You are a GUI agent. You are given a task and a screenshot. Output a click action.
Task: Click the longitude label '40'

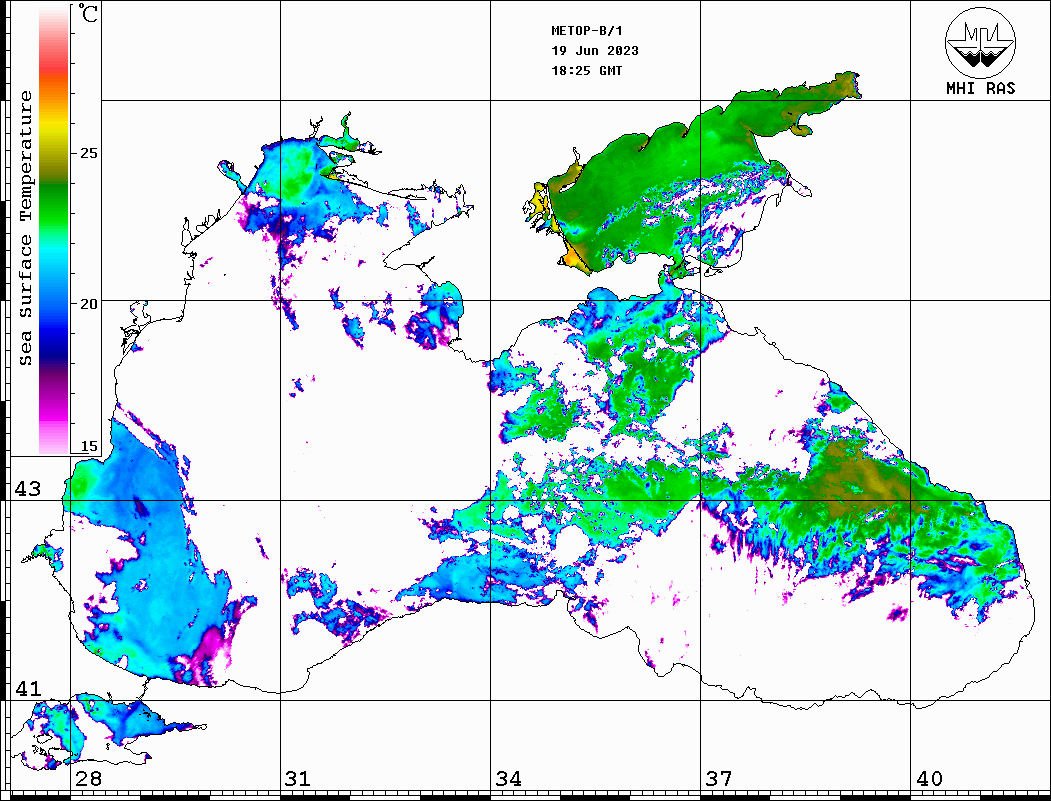[x=929, y=779]
